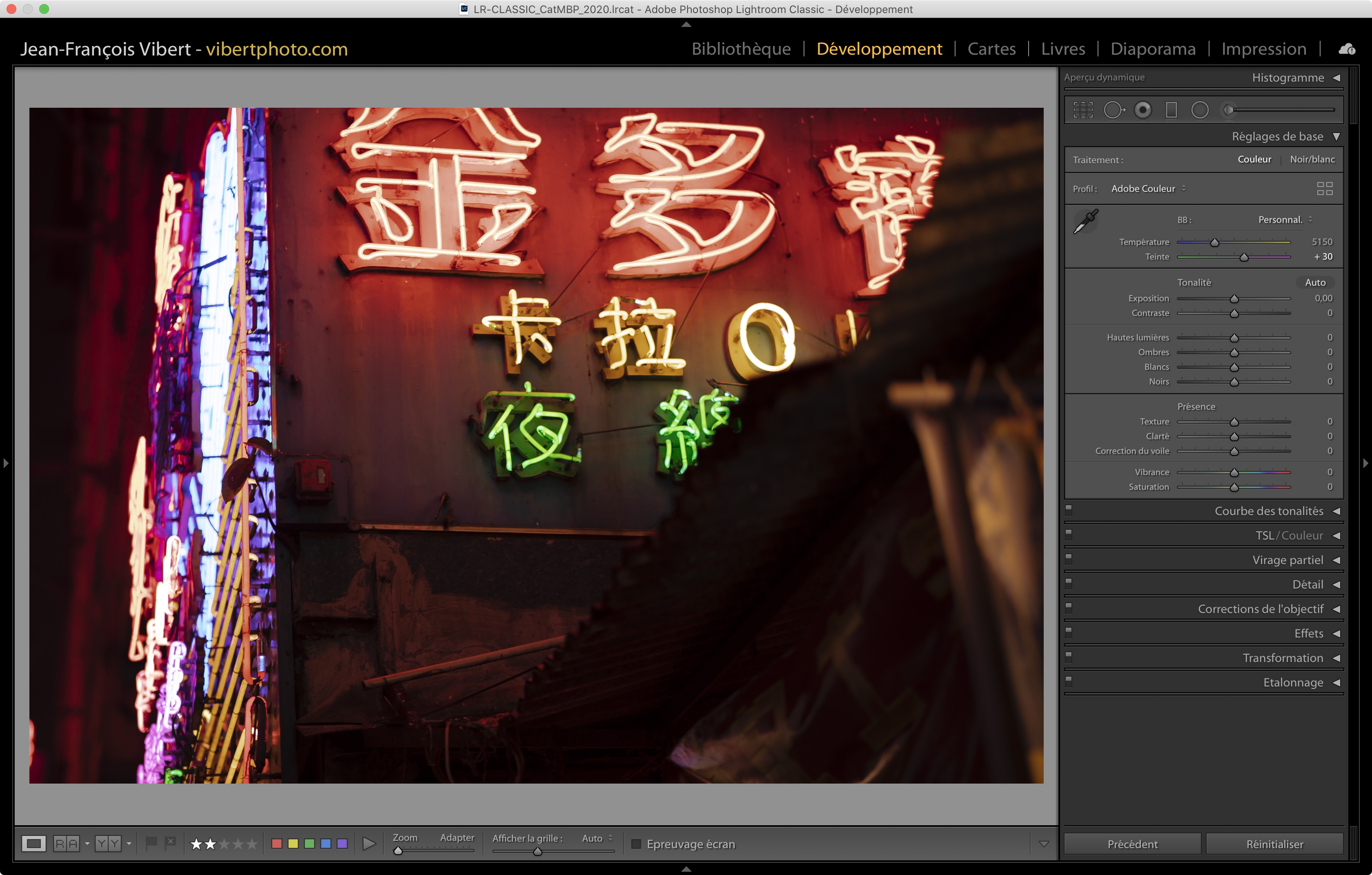Click the Réinitialiser button

pos(1274,844)
